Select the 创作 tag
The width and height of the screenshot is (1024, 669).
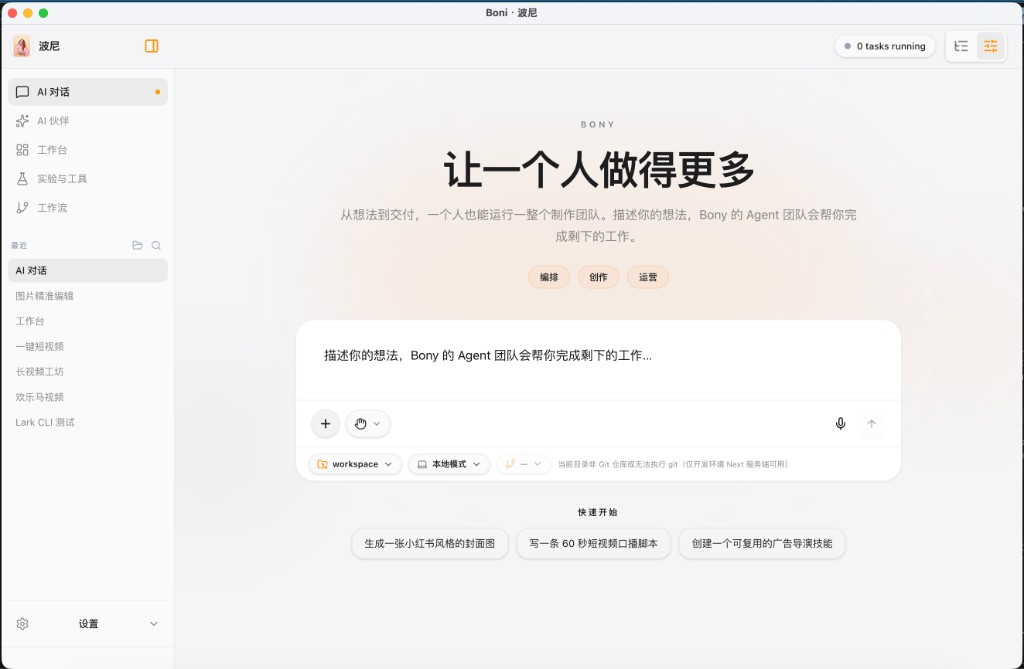[x=598, y=277]
